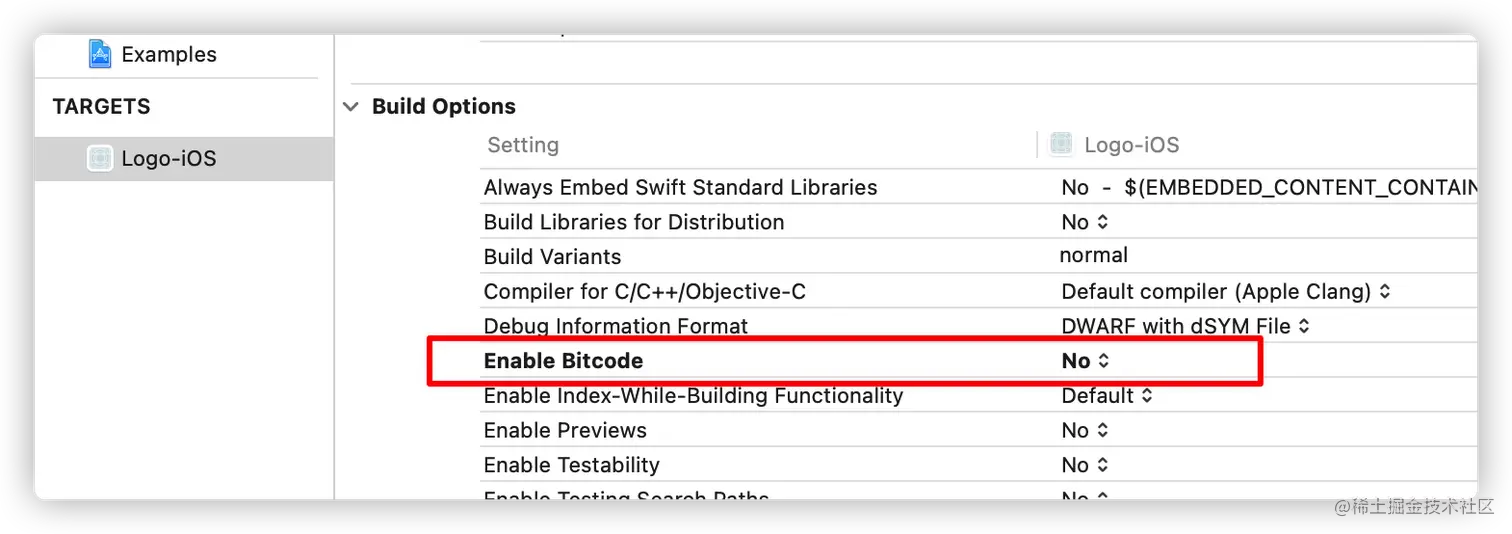
Task: Click the Logo-iOS target icon in sidebar
Action: 100,158
